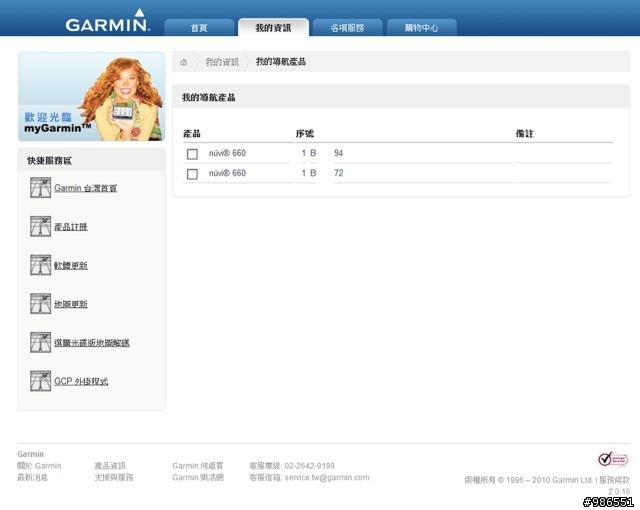Click the 序號 column header
Screen dimensions: 640x510
pyautogui.click(x=305, y=133)
